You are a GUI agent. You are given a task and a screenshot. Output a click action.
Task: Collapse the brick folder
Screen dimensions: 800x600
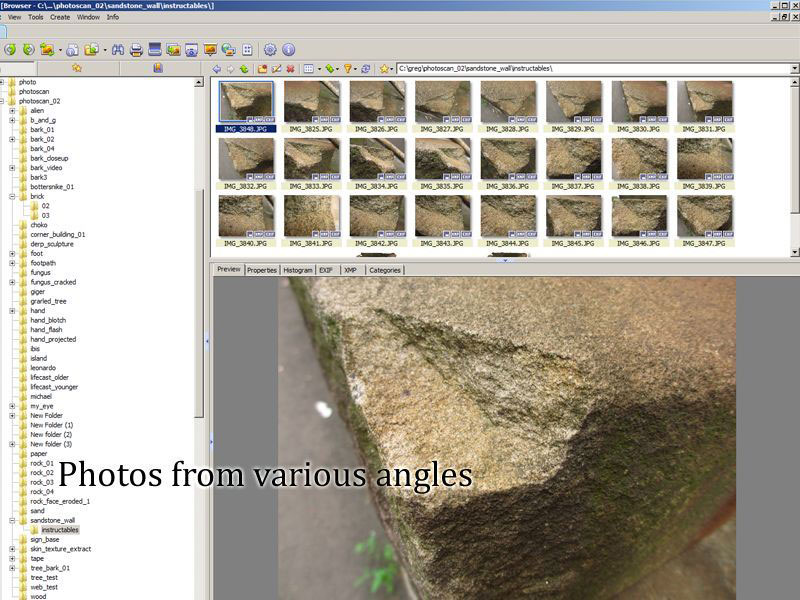(x=12, y=197)
